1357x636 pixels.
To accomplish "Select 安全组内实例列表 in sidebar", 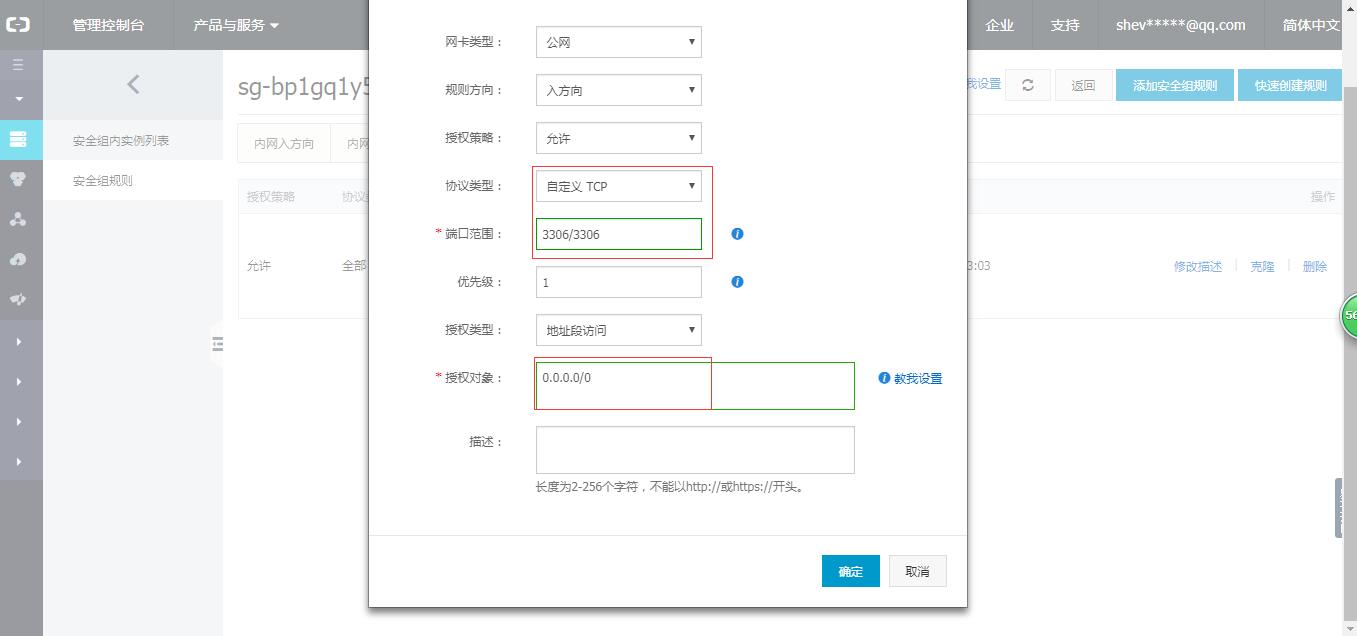I will pyautogui.click(x=121, y=141).
